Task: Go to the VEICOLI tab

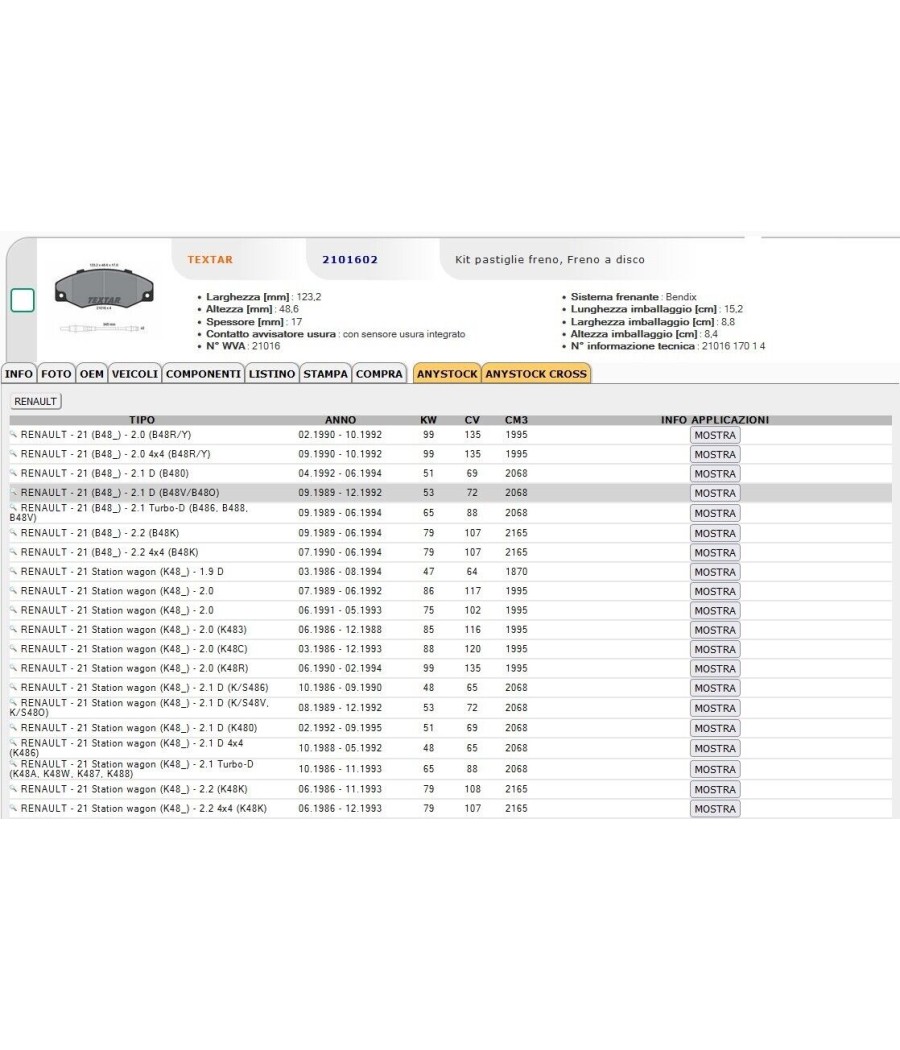Action: pos(135,374)
